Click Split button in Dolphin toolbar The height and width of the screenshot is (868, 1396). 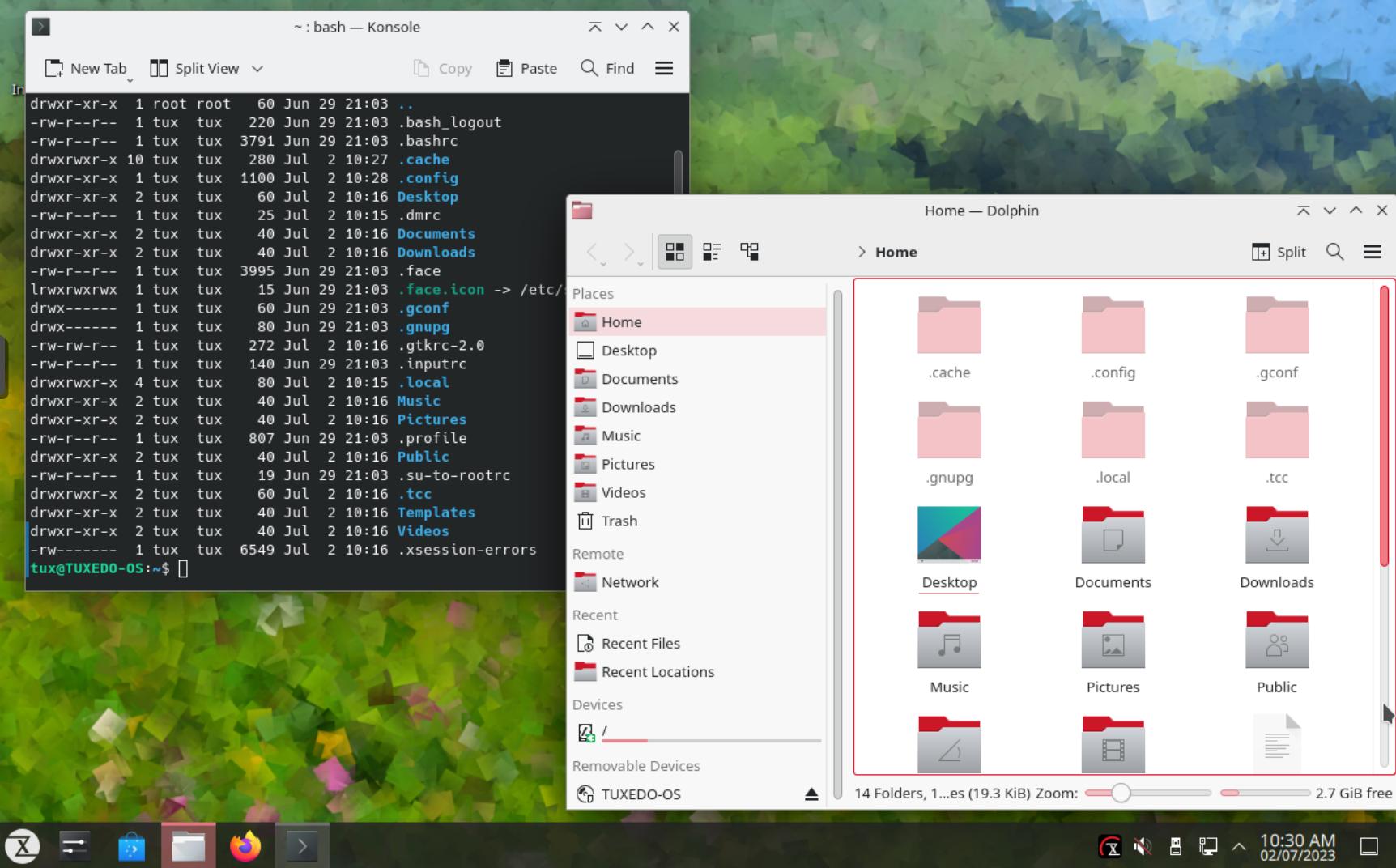pyautogui.click(x=1279, y=252)
